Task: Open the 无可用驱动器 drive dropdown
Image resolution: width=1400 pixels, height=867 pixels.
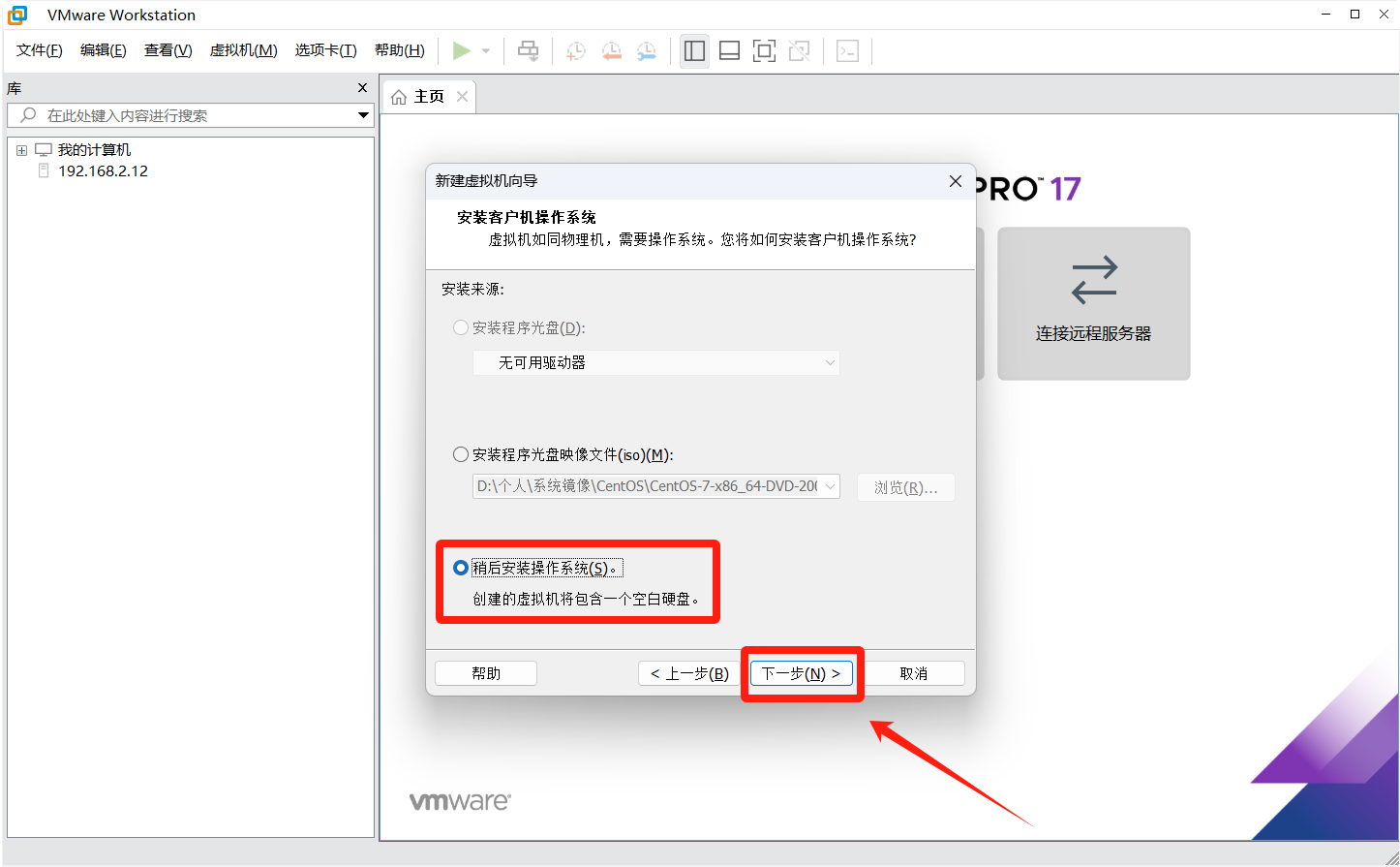Action: coord(655,362)
